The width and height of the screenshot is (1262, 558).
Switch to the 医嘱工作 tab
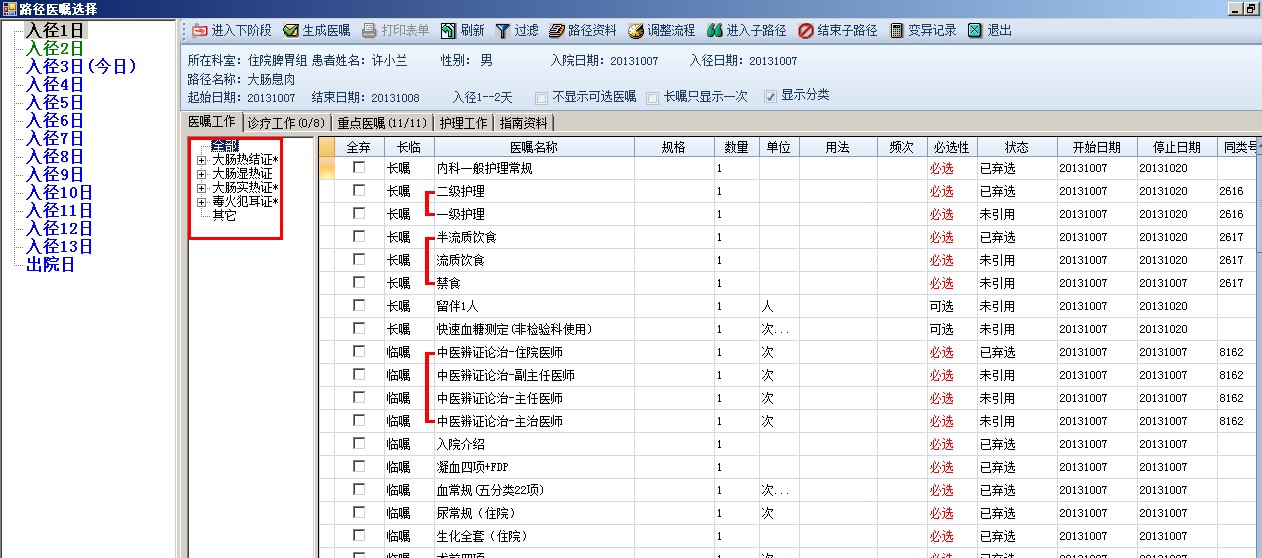pyautogui.click(x=212, y=122)
